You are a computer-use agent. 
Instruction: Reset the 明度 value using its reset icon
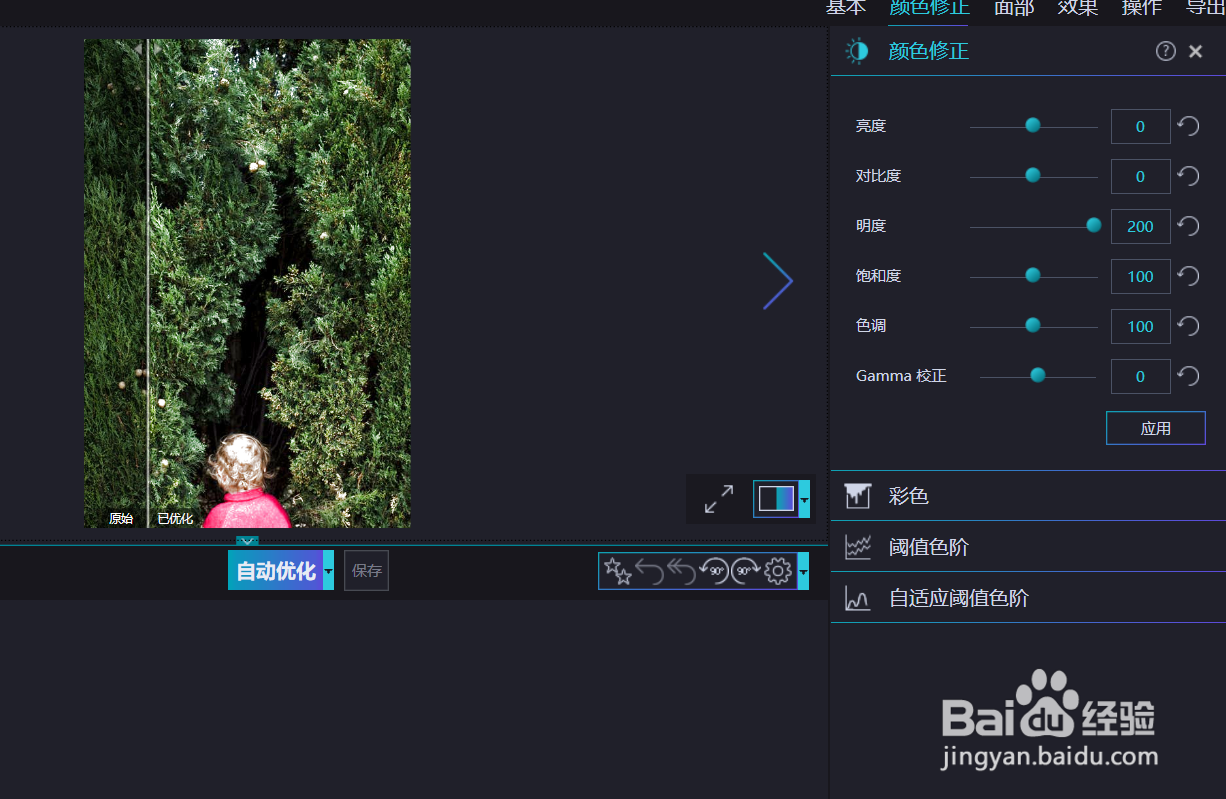[x=1188, y=225]
